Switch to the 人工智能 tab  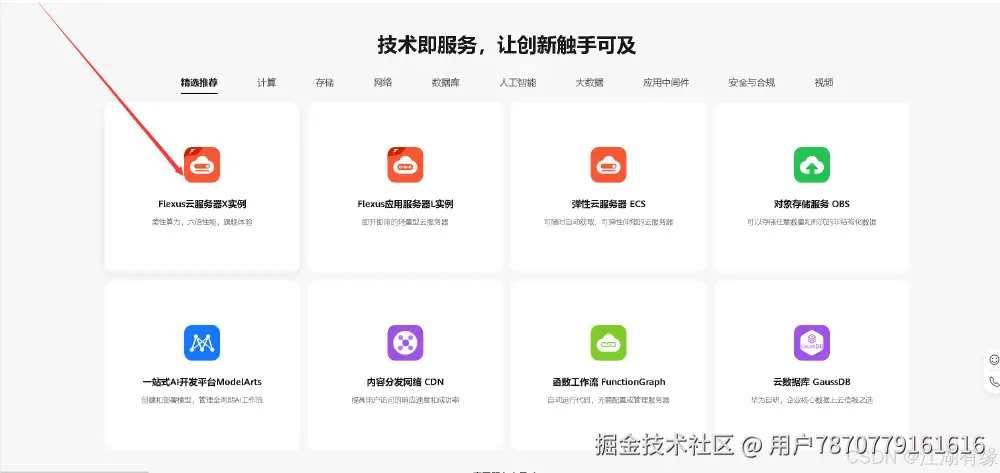518,82
